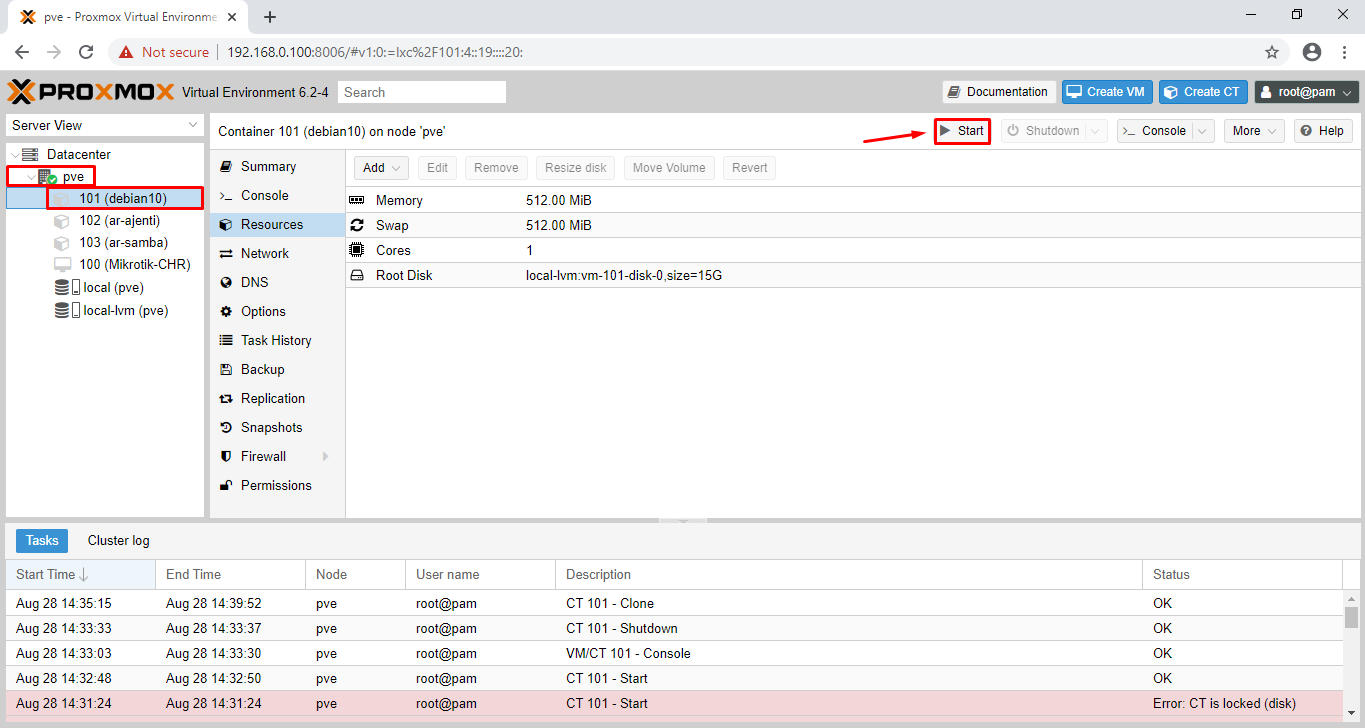Select the VM/CT 101 - Console task row
Image resolution: width=1365 pixels, height=728 pixels.
[x=674, y=653]
